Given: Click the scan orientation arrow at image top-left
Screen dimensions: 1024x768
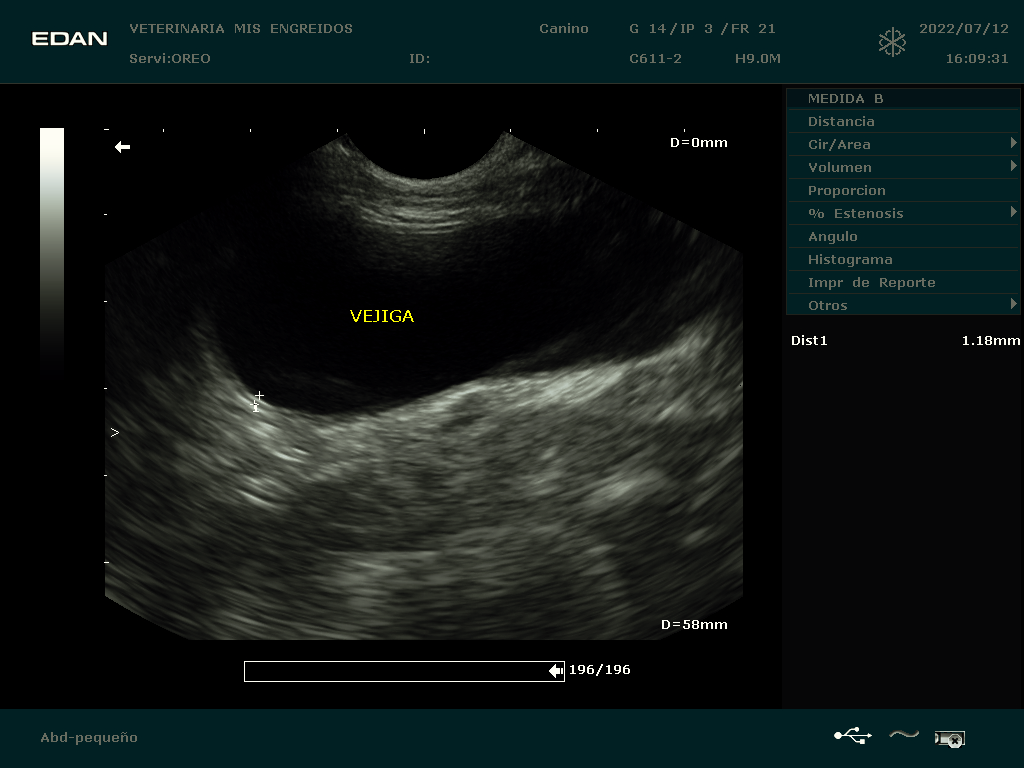Looking at the screenshot, I should (122, 147).
